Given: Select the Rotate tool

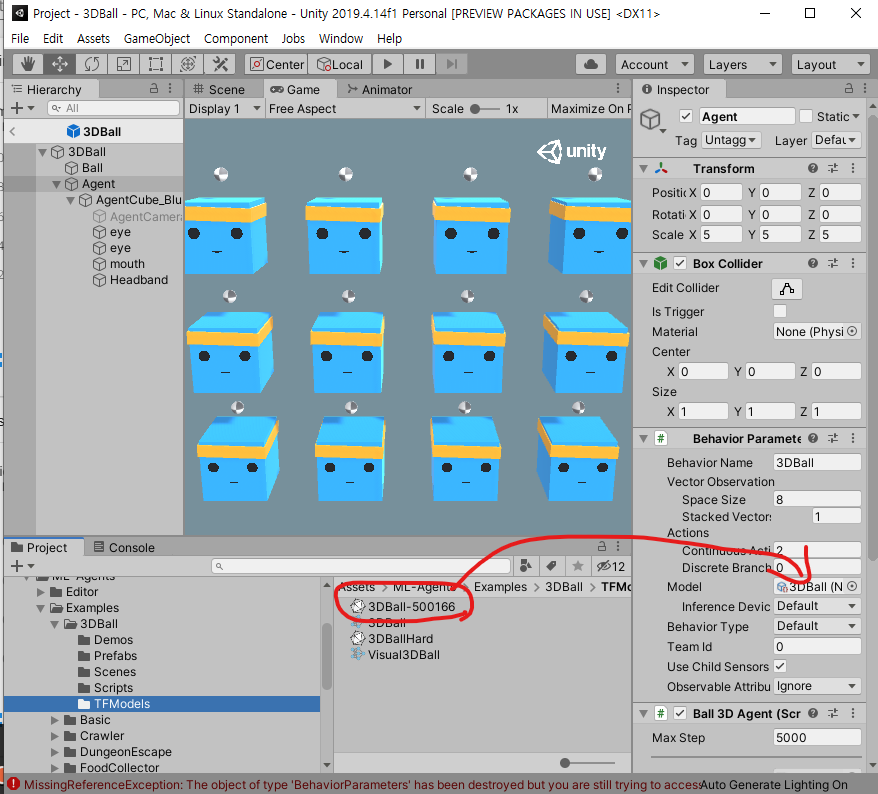Looking at the screenshot, I should (x=92, y=64).
